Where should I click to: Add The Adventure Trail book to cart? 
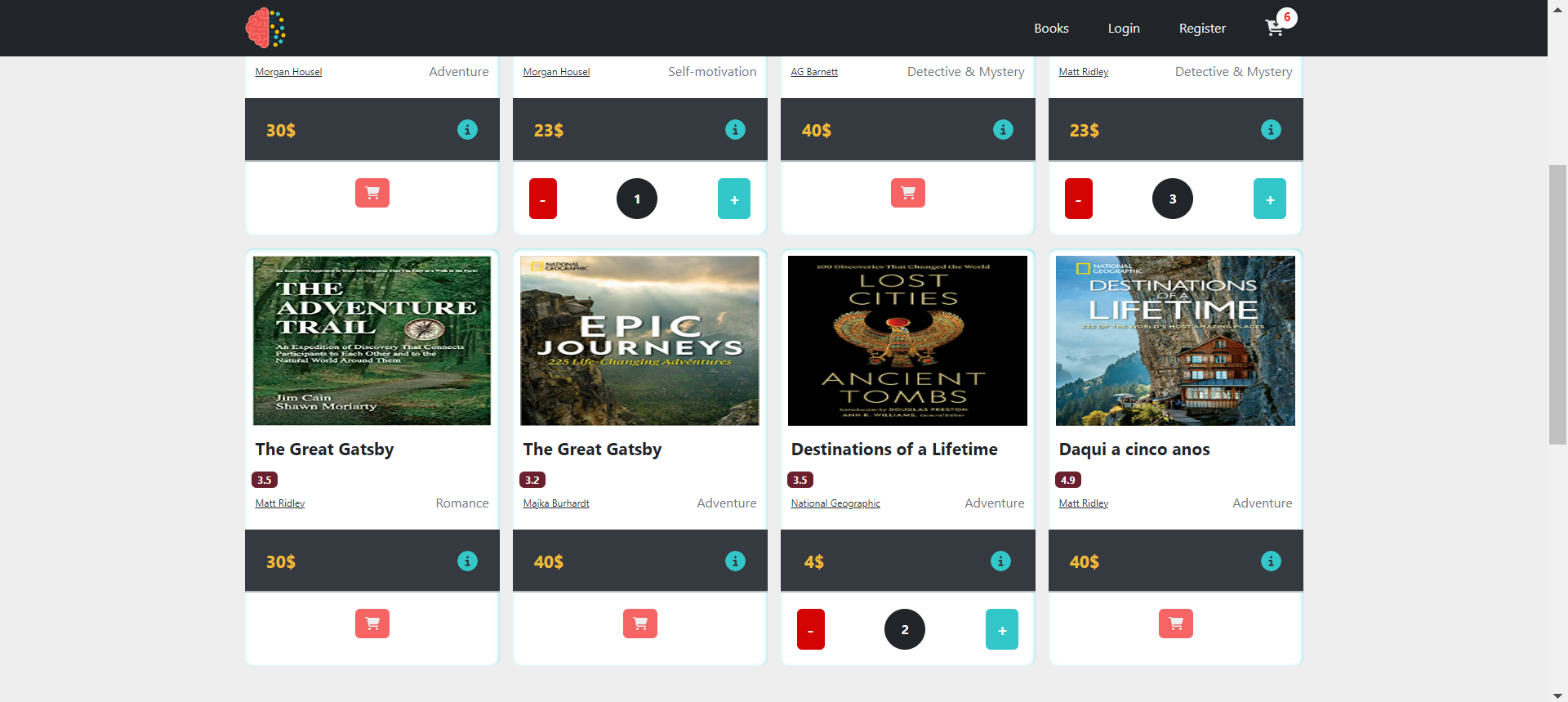[372, 624]
